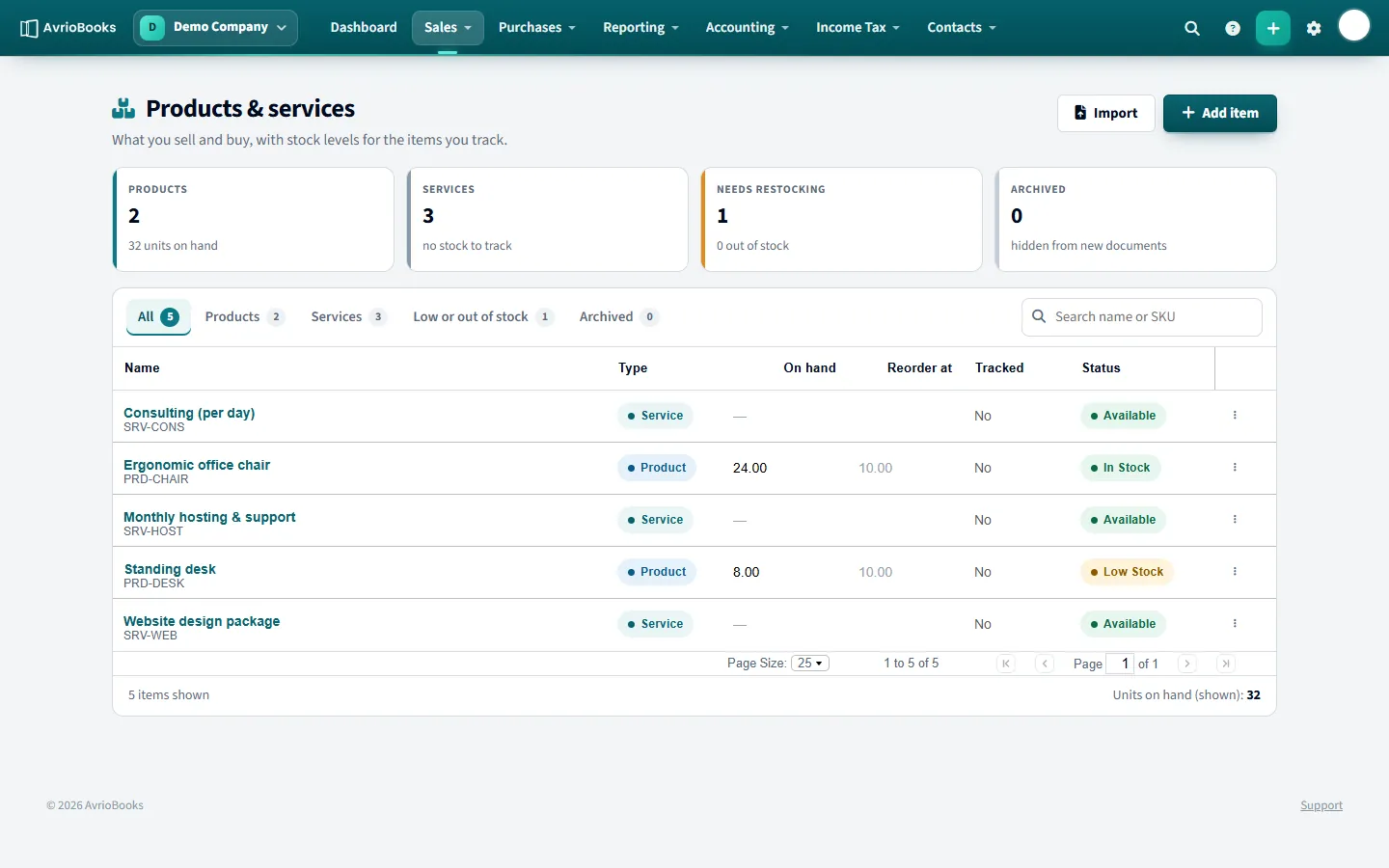Viewport: 1389px width, 868px height.
Task: Open row actions for Ergonomic office chair
Action: 1235,468
